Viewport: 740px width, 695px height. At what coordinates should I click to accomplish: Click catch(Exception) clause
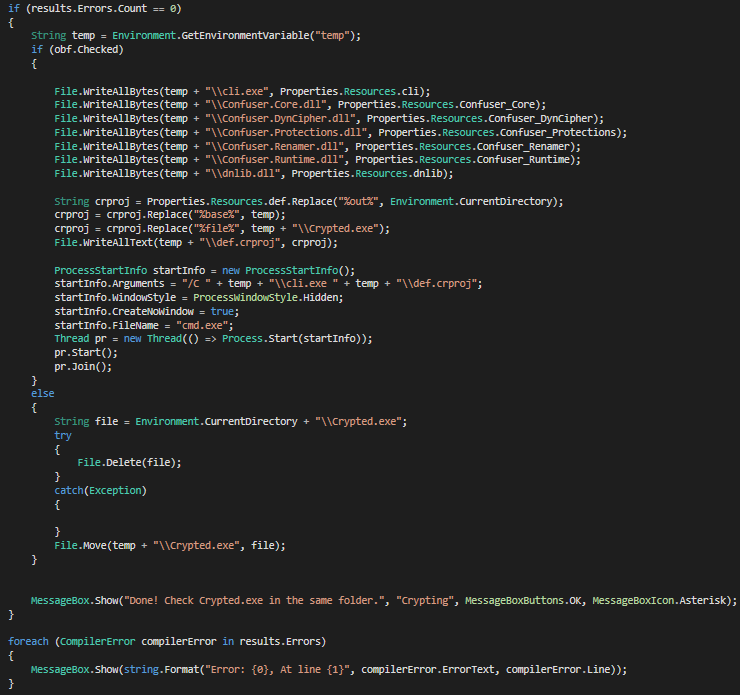point(99,490)
